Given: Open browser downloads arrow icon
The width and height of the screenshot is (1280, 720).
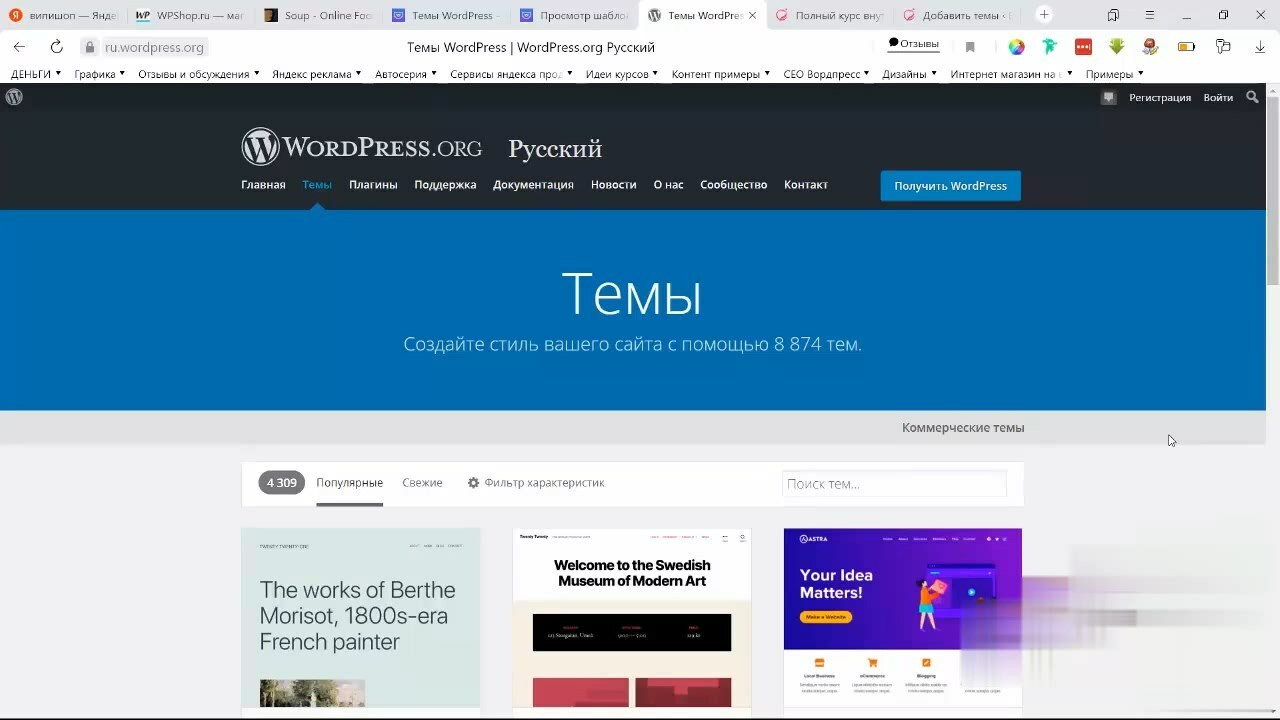Looking at the screenshot, I should (1260, 47).
